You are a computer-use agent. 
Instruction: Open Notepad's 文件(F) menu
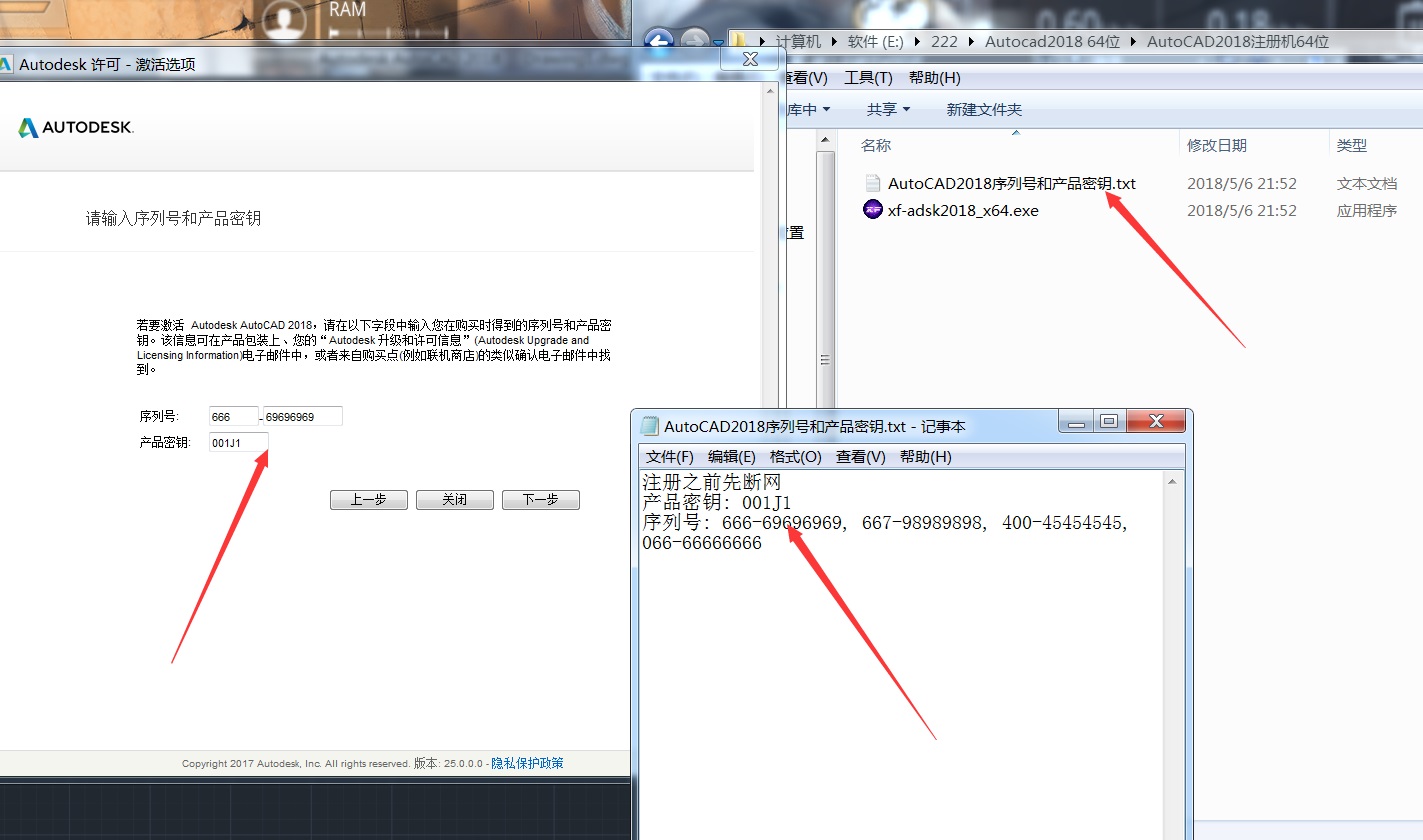[670, 457]
